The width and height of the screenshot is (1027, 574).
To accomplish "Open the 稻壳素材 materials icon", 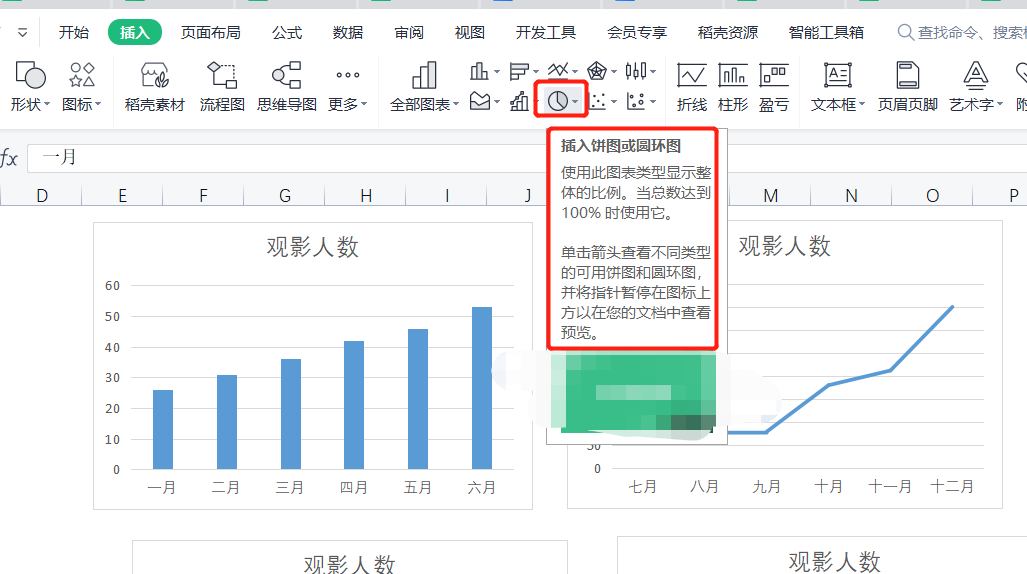I will point(155,75).
